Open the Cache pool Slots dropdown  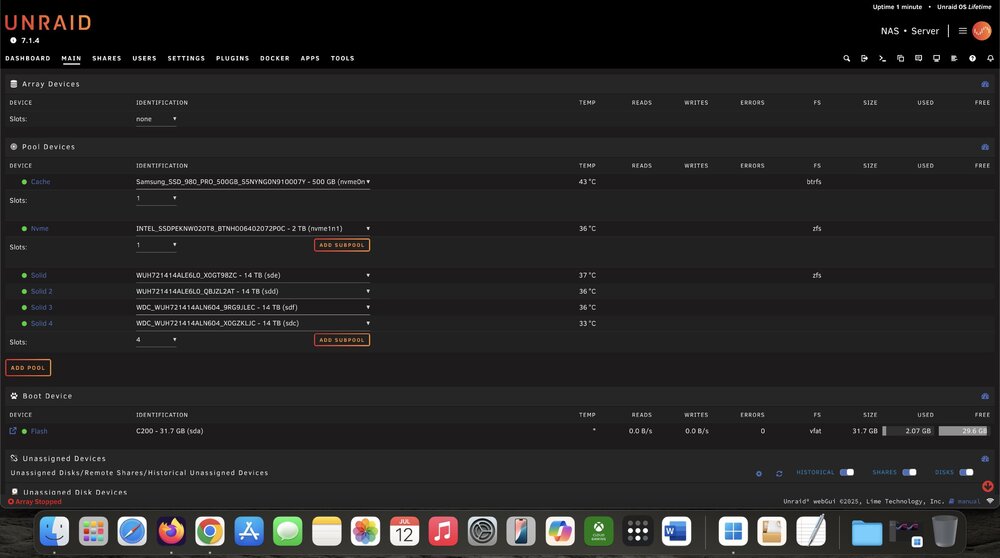tap(156, 198)
